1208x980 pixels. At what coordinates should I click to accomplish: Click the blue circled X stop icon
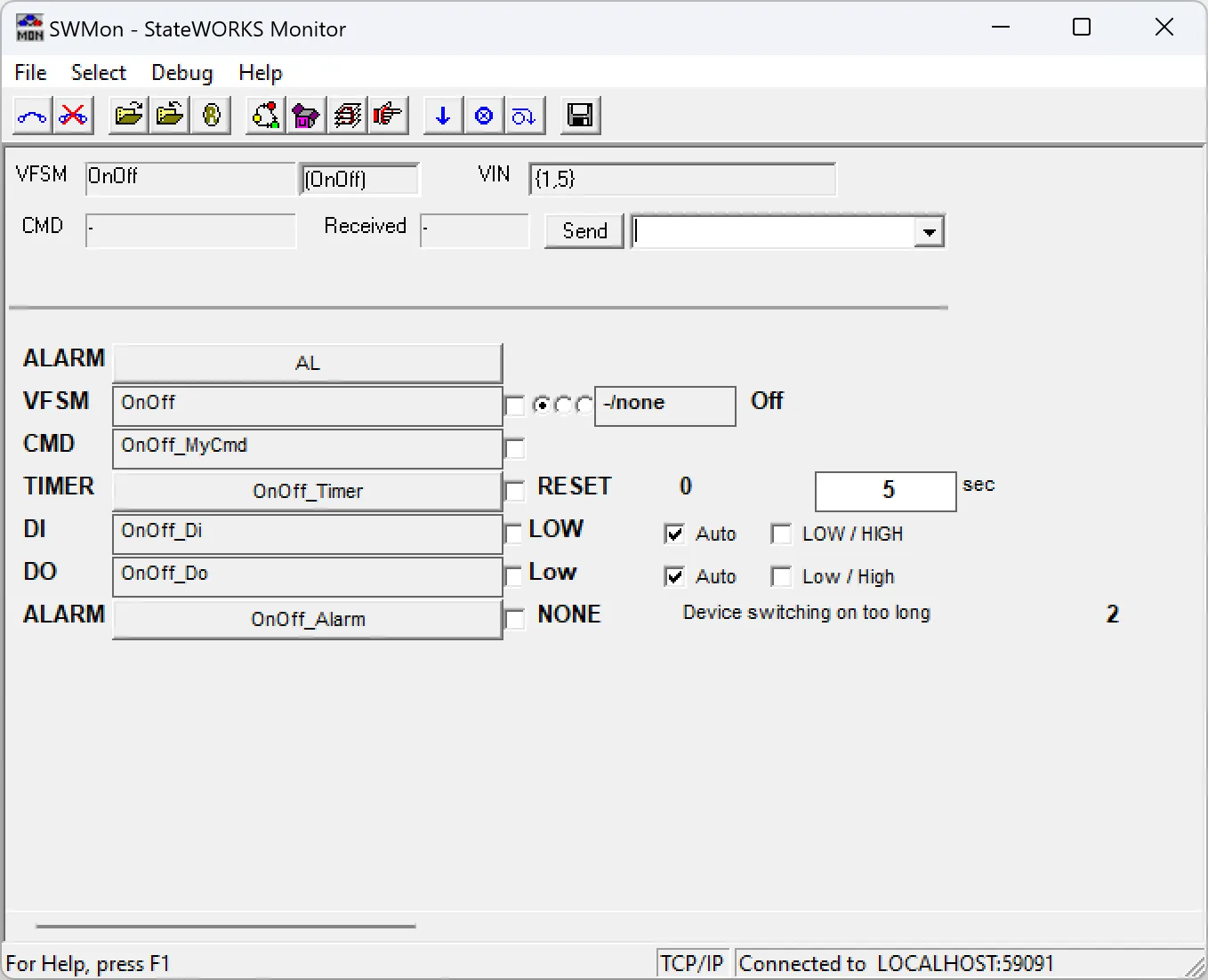(x=484, y=116)
